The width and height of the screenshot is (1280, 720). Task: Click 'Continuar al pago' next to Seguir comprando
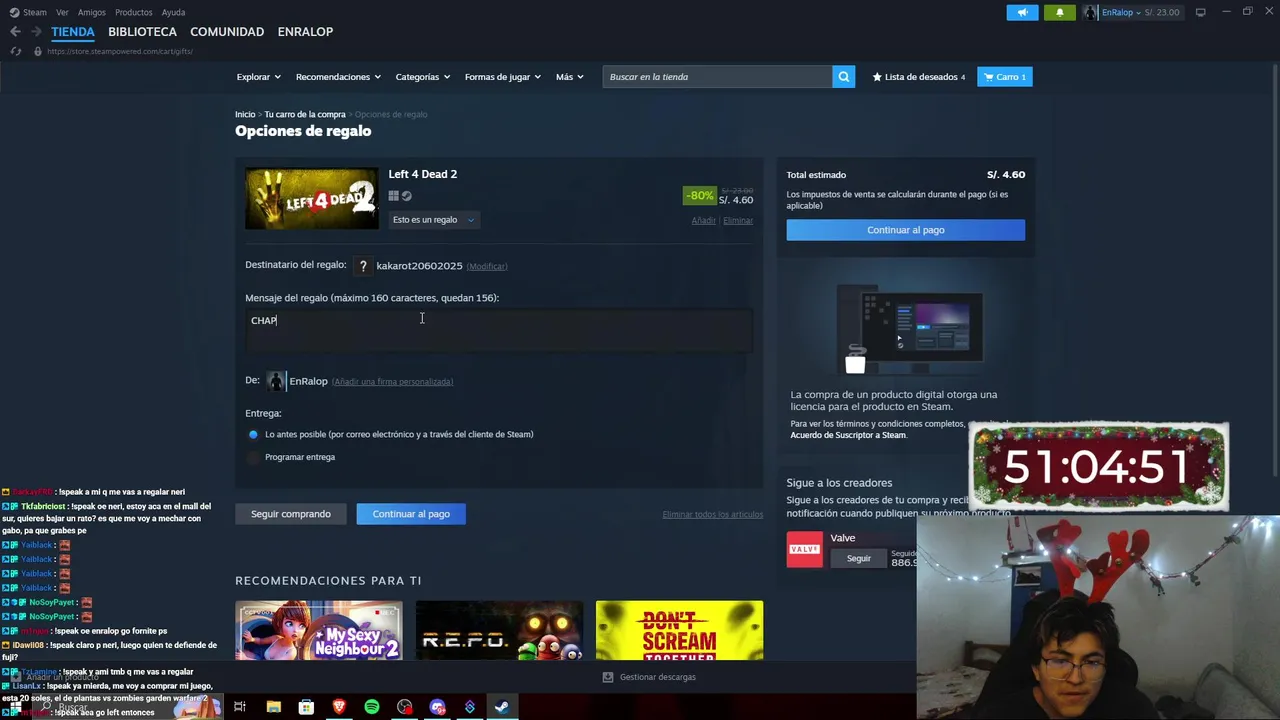[411, 514]
